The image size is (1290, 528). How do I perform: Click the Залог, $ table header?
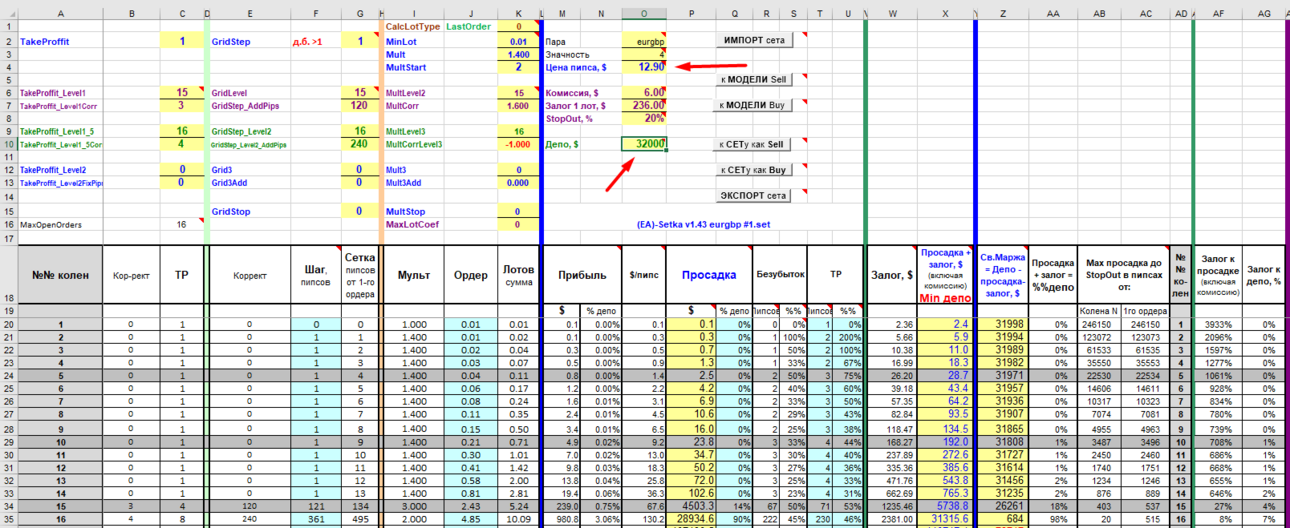coord(891,274)
